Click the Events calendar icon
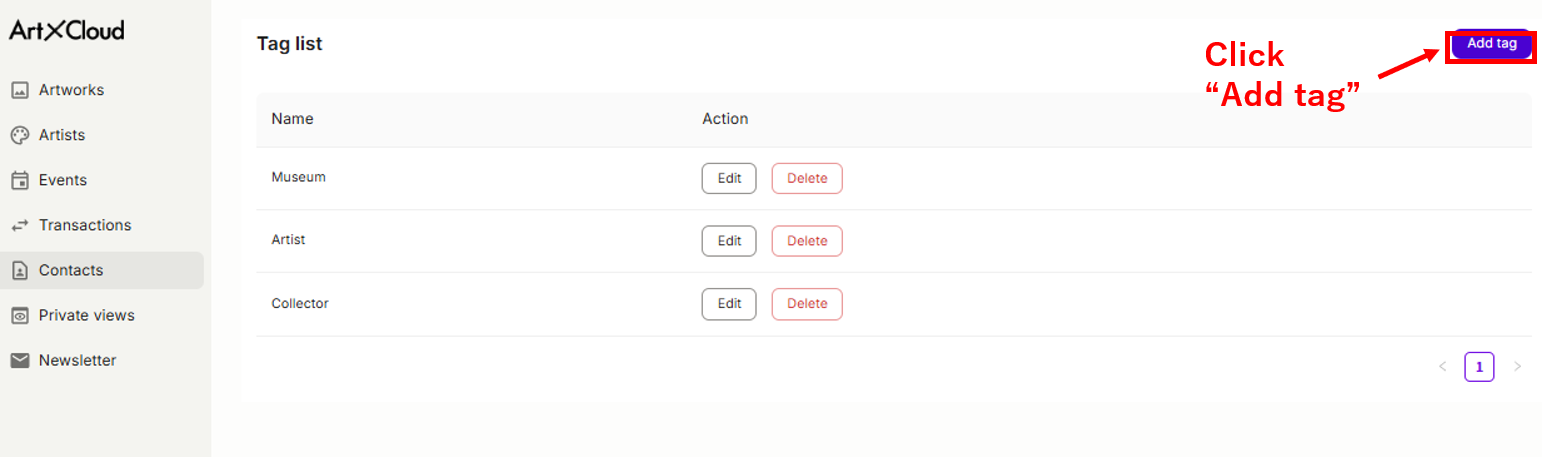The image size is (1567, 457). 19,180
